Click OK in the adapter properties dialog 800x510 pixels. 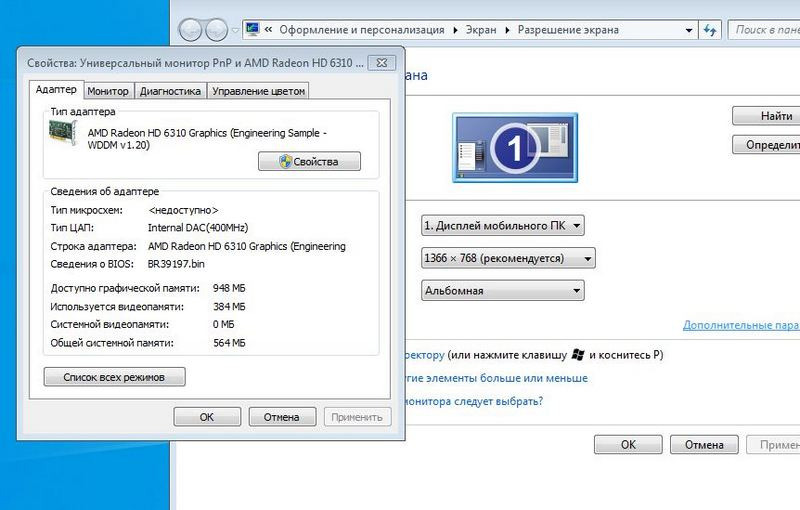(207, 417)
